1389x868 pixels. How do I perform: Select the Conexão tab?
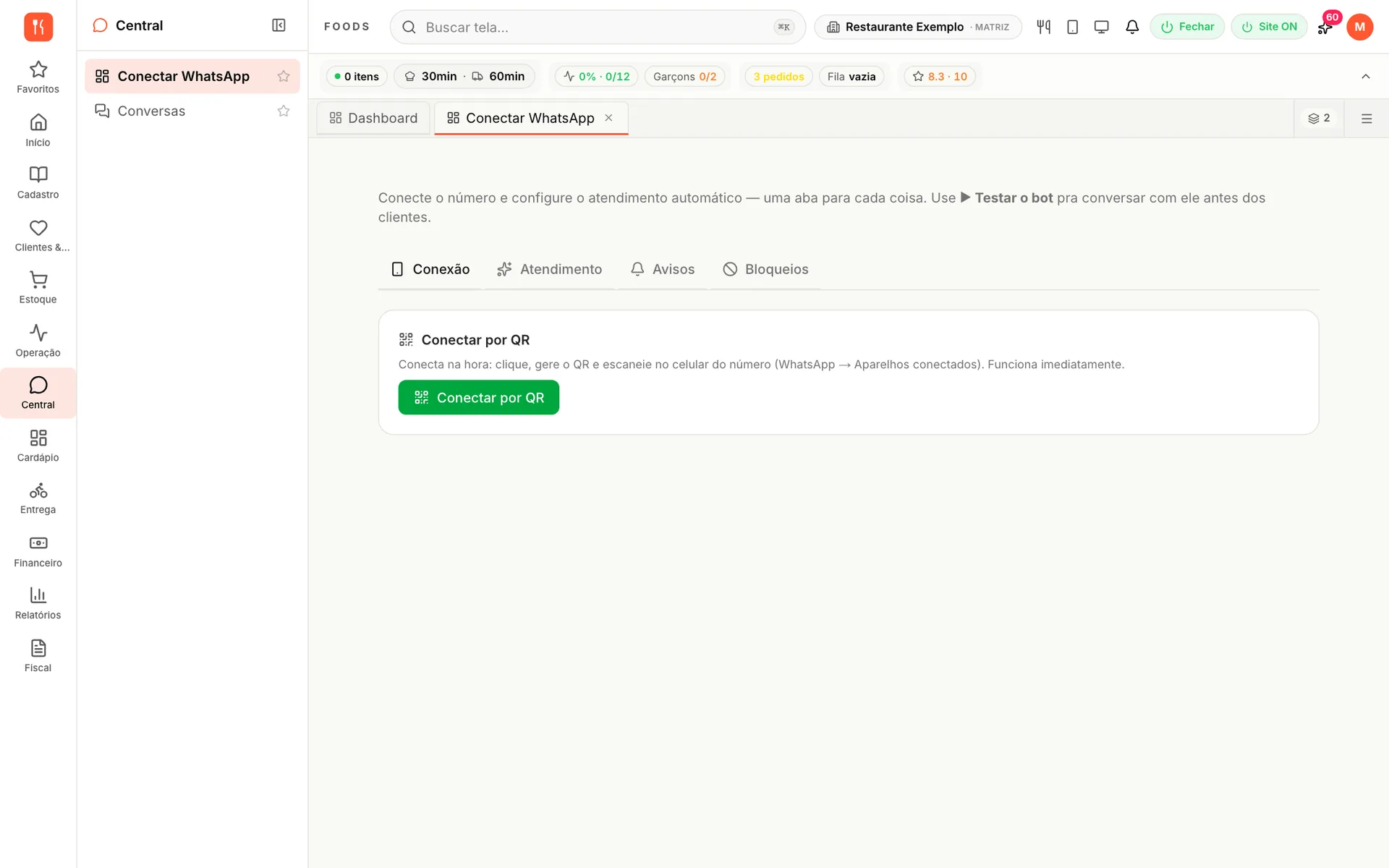pyautogui.click(x=430, y=269)
